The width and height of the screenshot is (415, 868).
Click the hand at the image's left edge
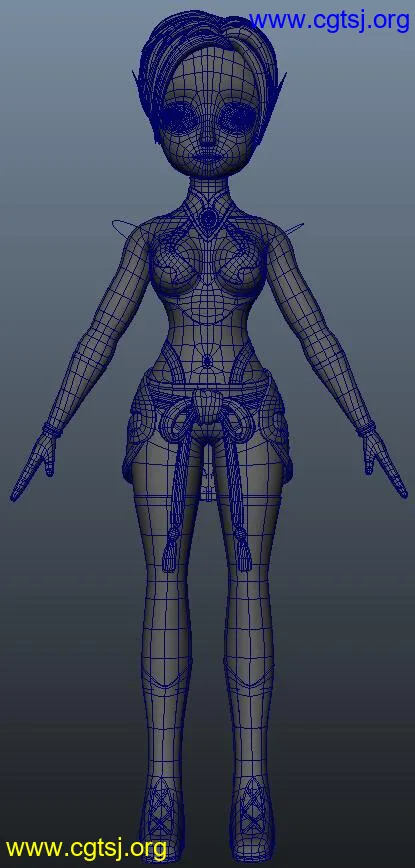click(x=34, y=467)
